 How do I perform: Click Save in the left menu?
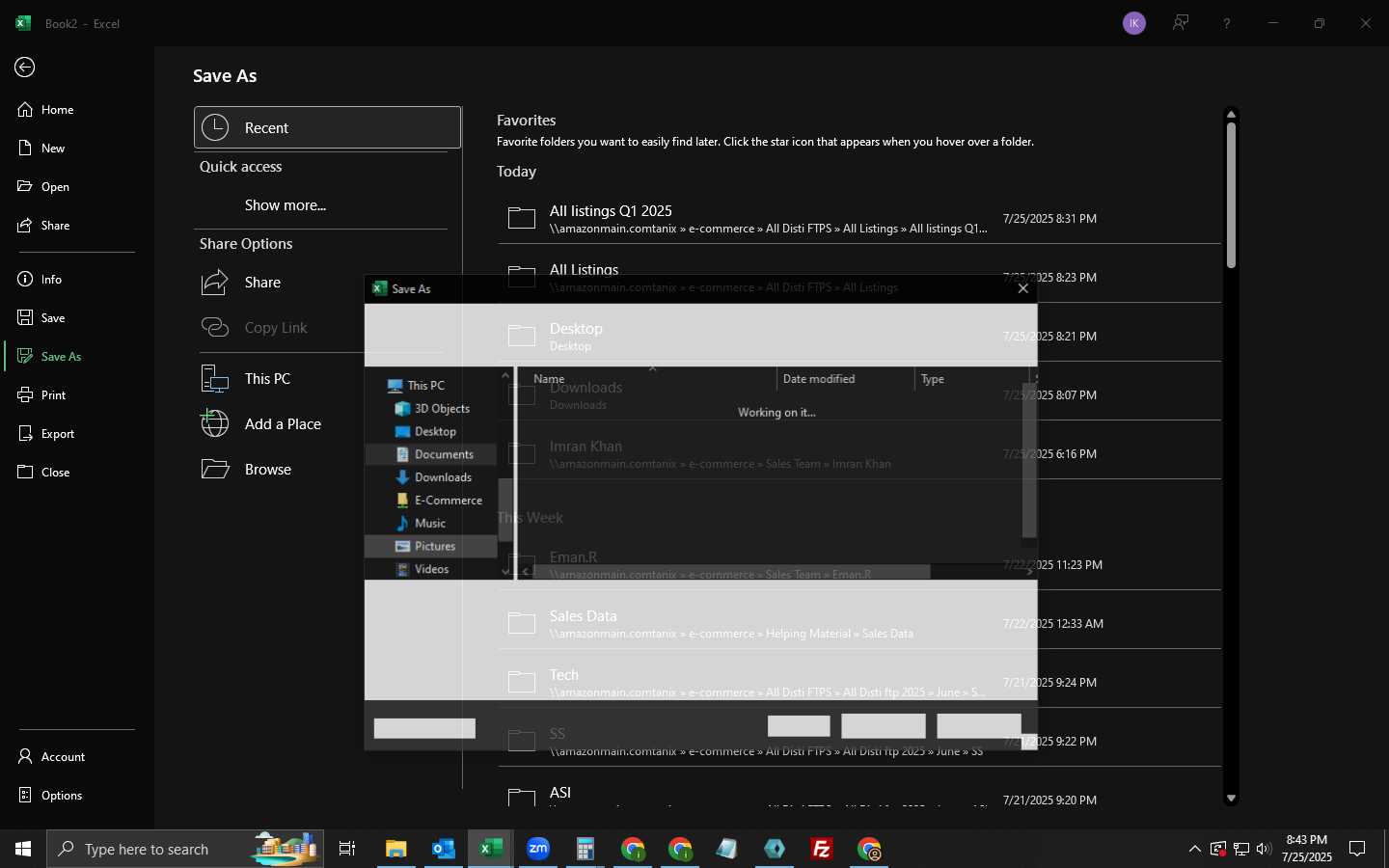77,318
